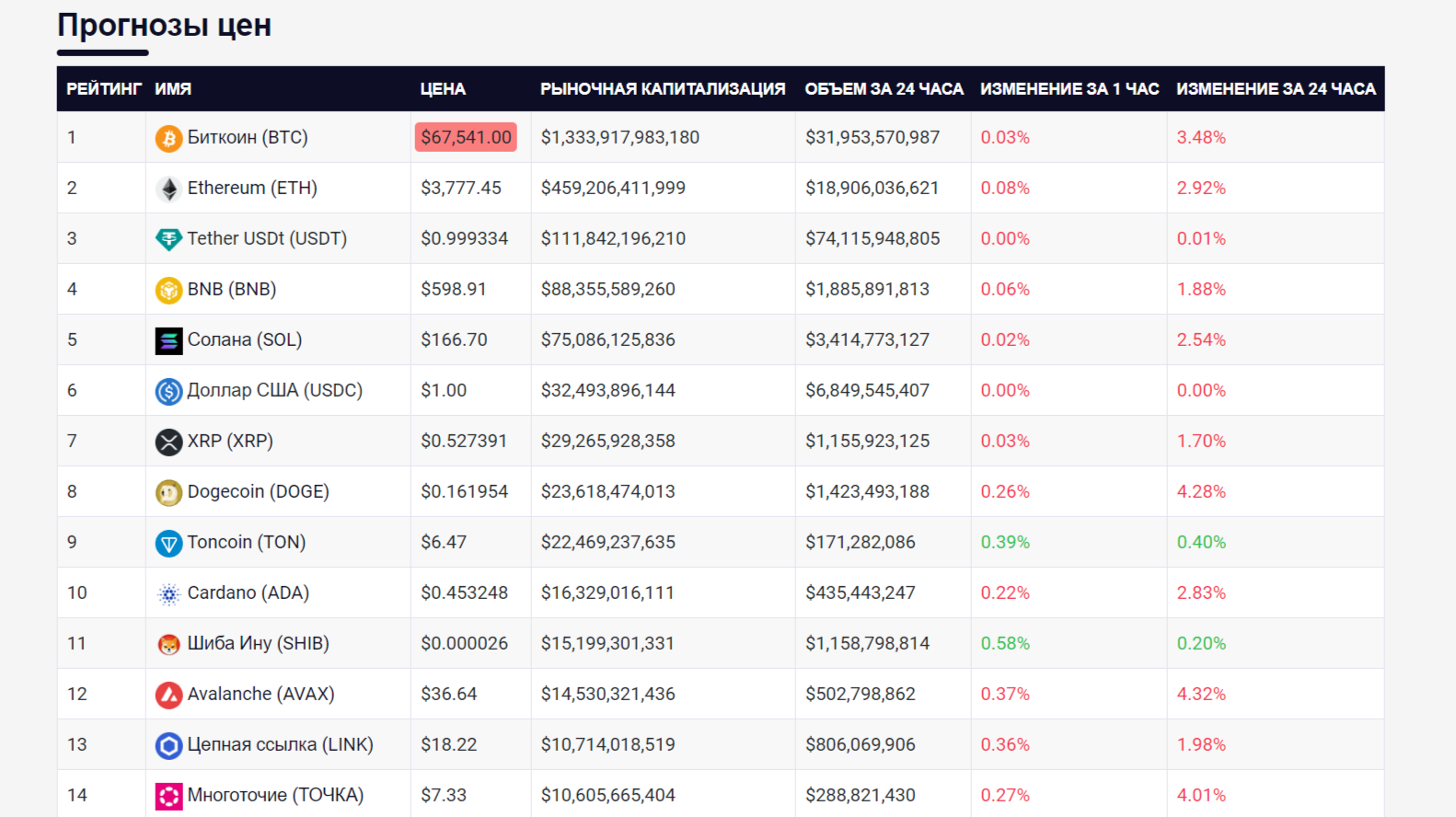Open the Биткоин (BTC) name link
This screenshot has height=817, width=1456.
pos(248,137)
